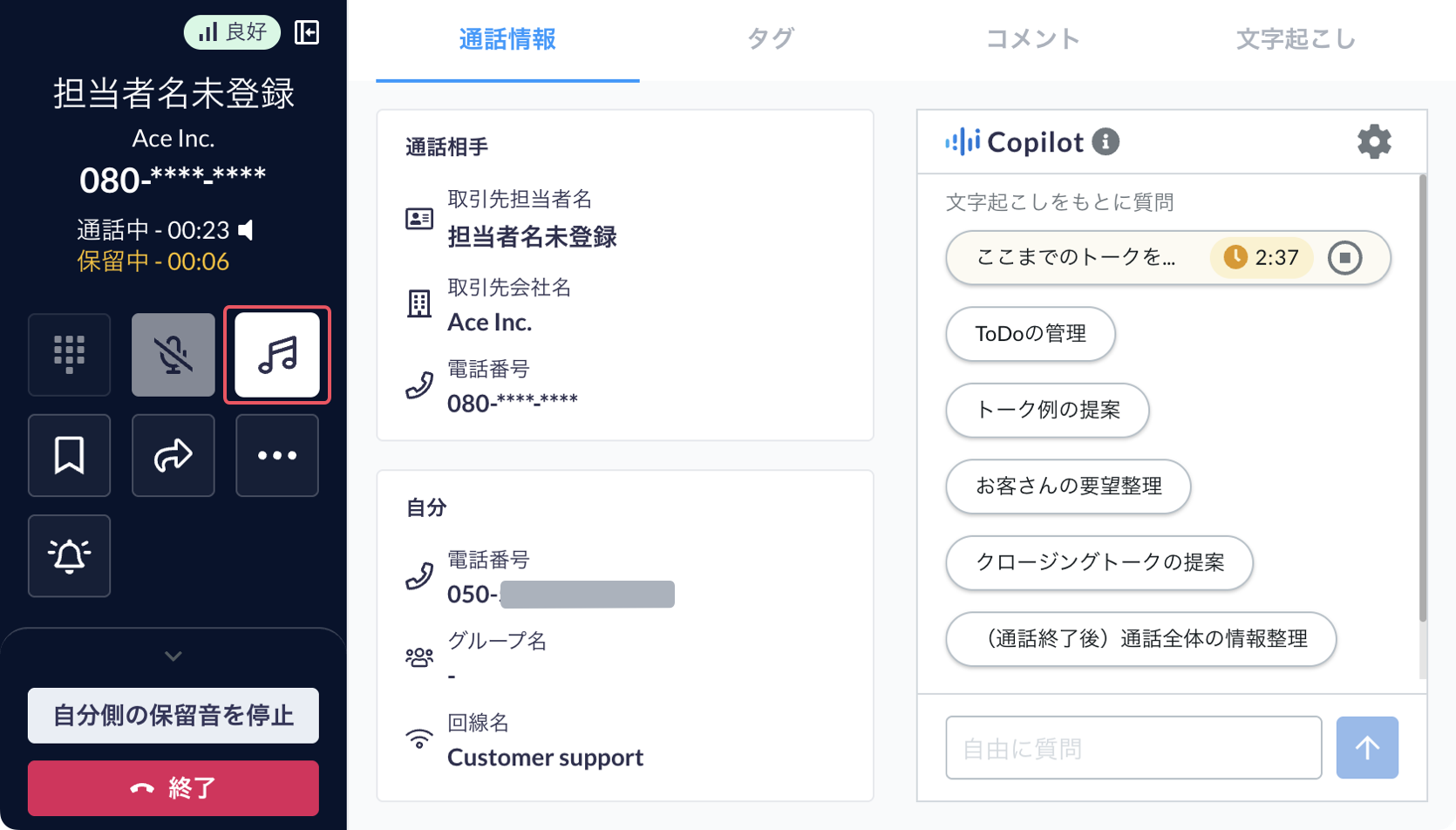Click 自分側の保留音を停止 button
This screenshot has width=1456, height=830.
pyautogui.click(x=173, y=716)
